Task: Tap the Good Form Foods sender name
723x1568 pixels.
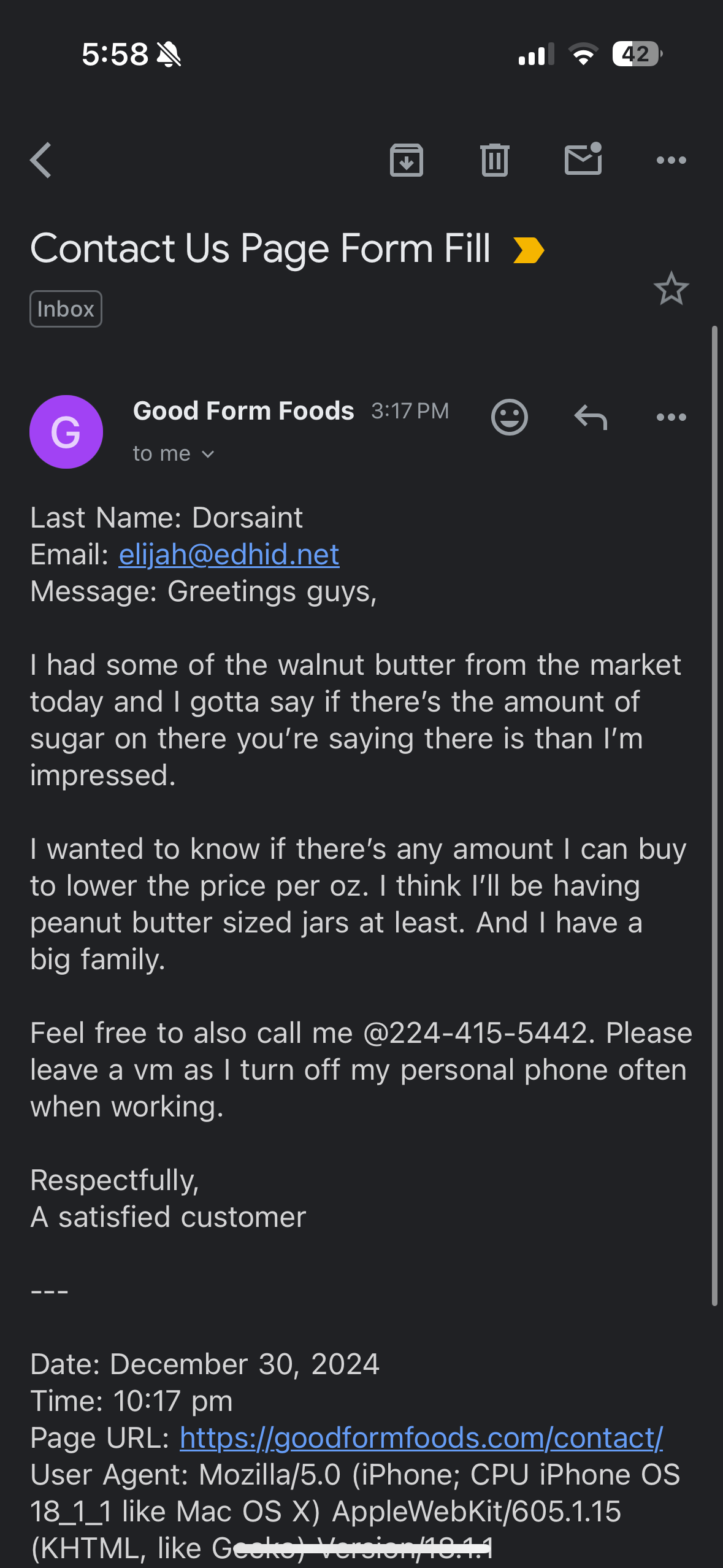Action: (x=243, y=411)
